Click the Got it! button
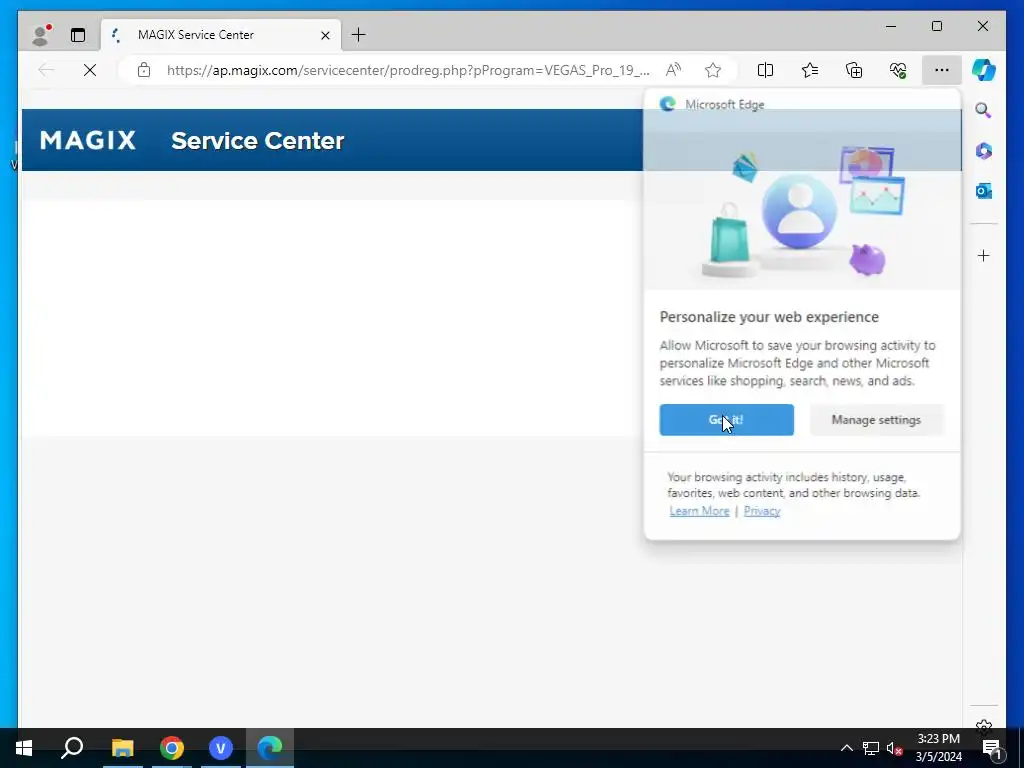The width and height of the screenshot is (1024, 768). tap(726, 420)
